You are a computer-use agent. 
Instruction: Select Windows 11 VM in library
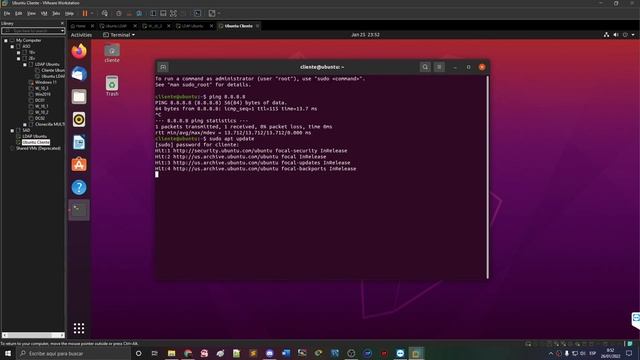(x=46, y=82)
